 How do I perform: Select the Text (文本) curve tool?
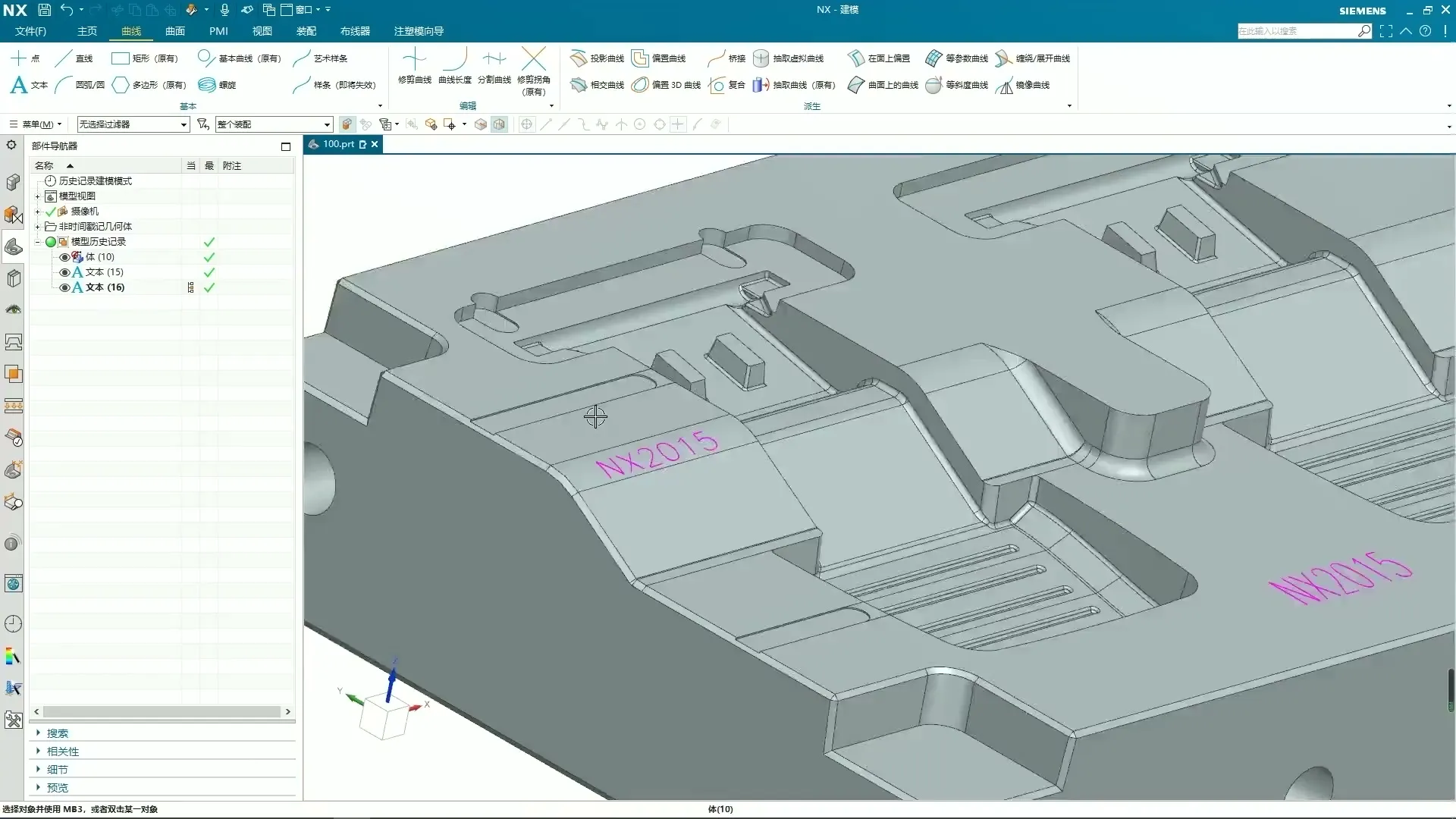[20, 85]
